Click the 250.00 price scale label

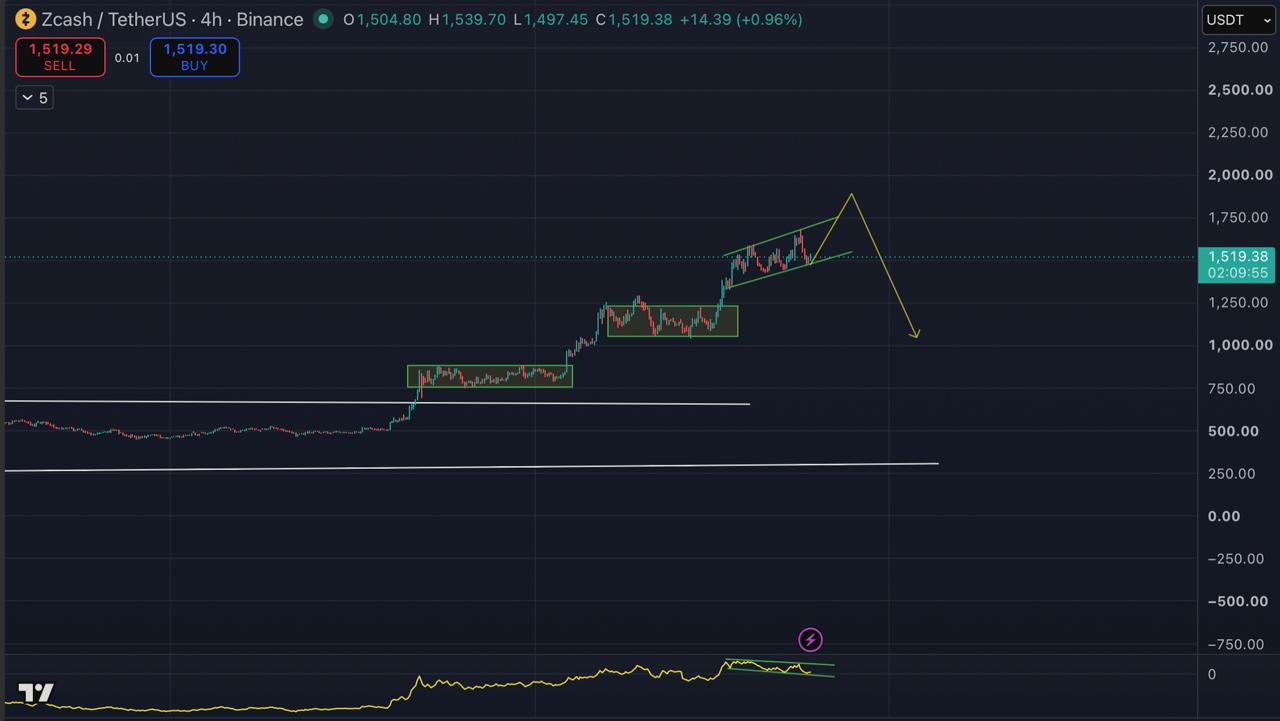coord(1233,474)
